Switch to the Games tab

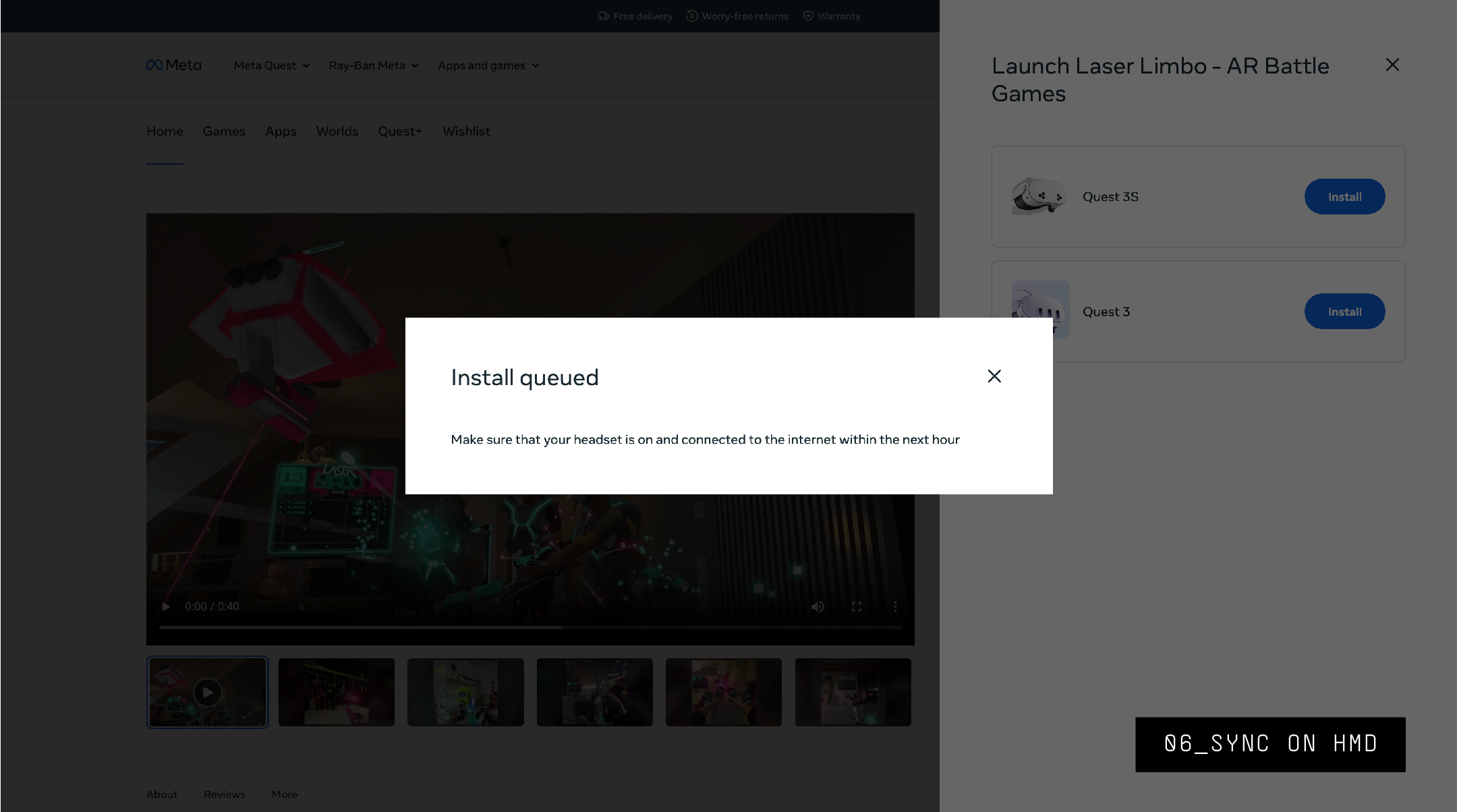(x=224, y=131)
